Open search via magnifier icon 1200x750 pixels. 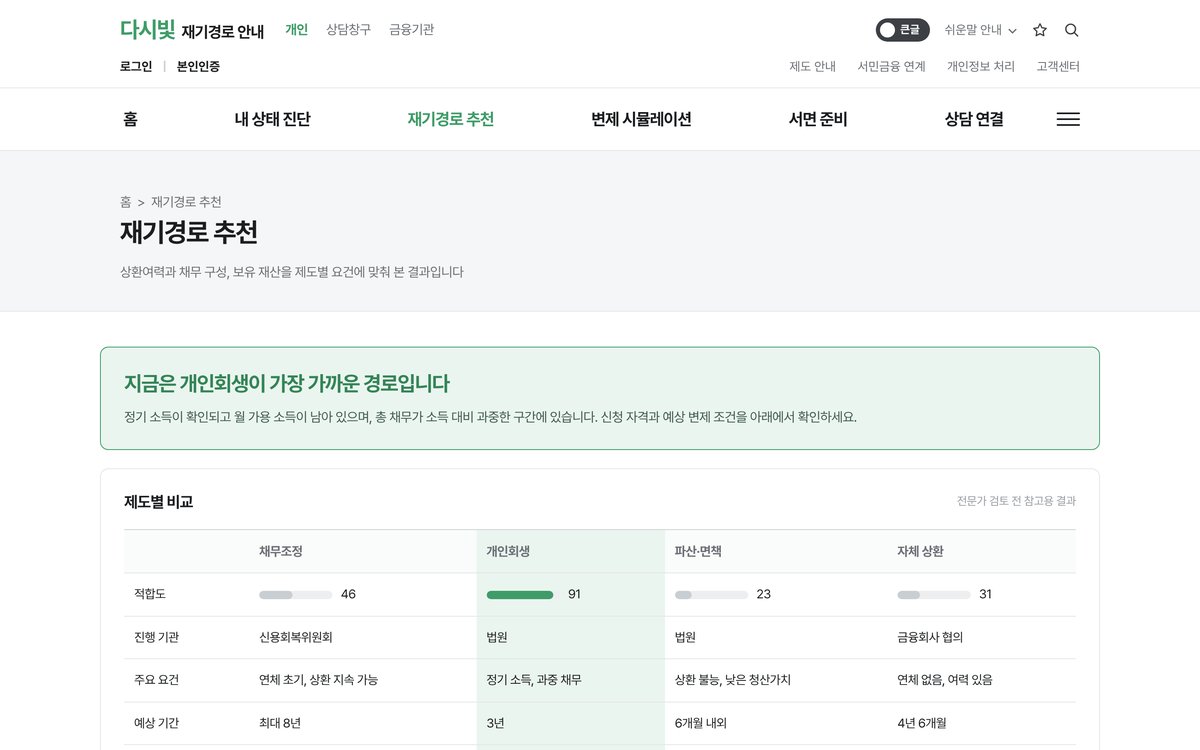[1072, 30]
